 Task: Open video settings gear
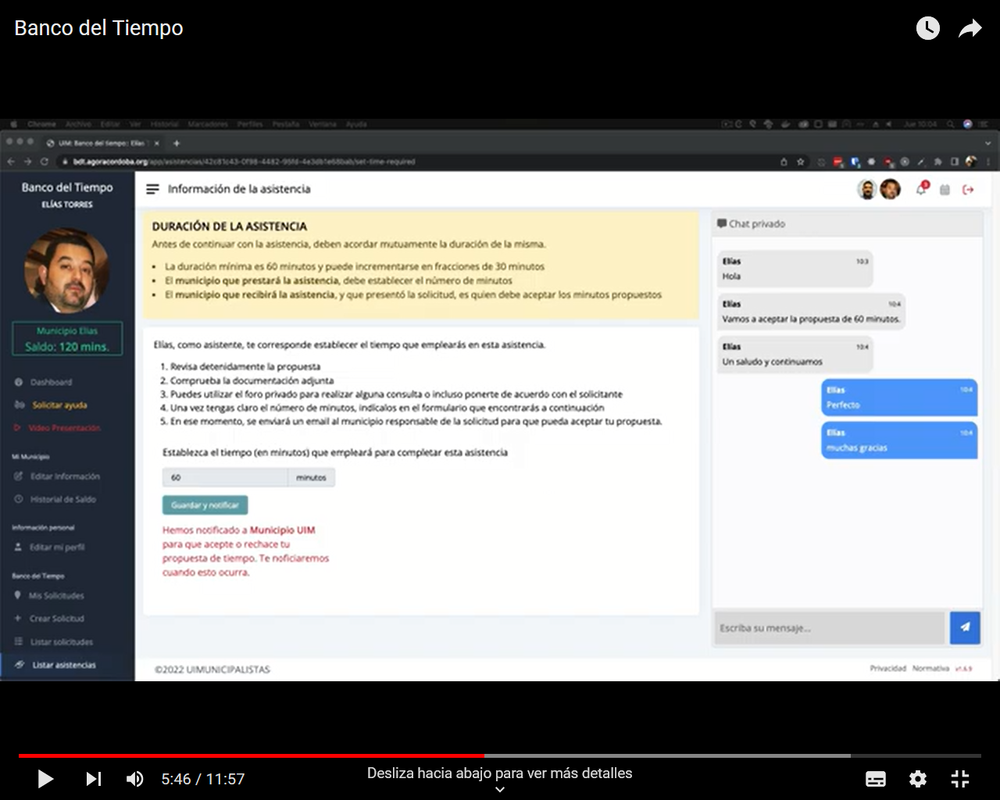917,779
